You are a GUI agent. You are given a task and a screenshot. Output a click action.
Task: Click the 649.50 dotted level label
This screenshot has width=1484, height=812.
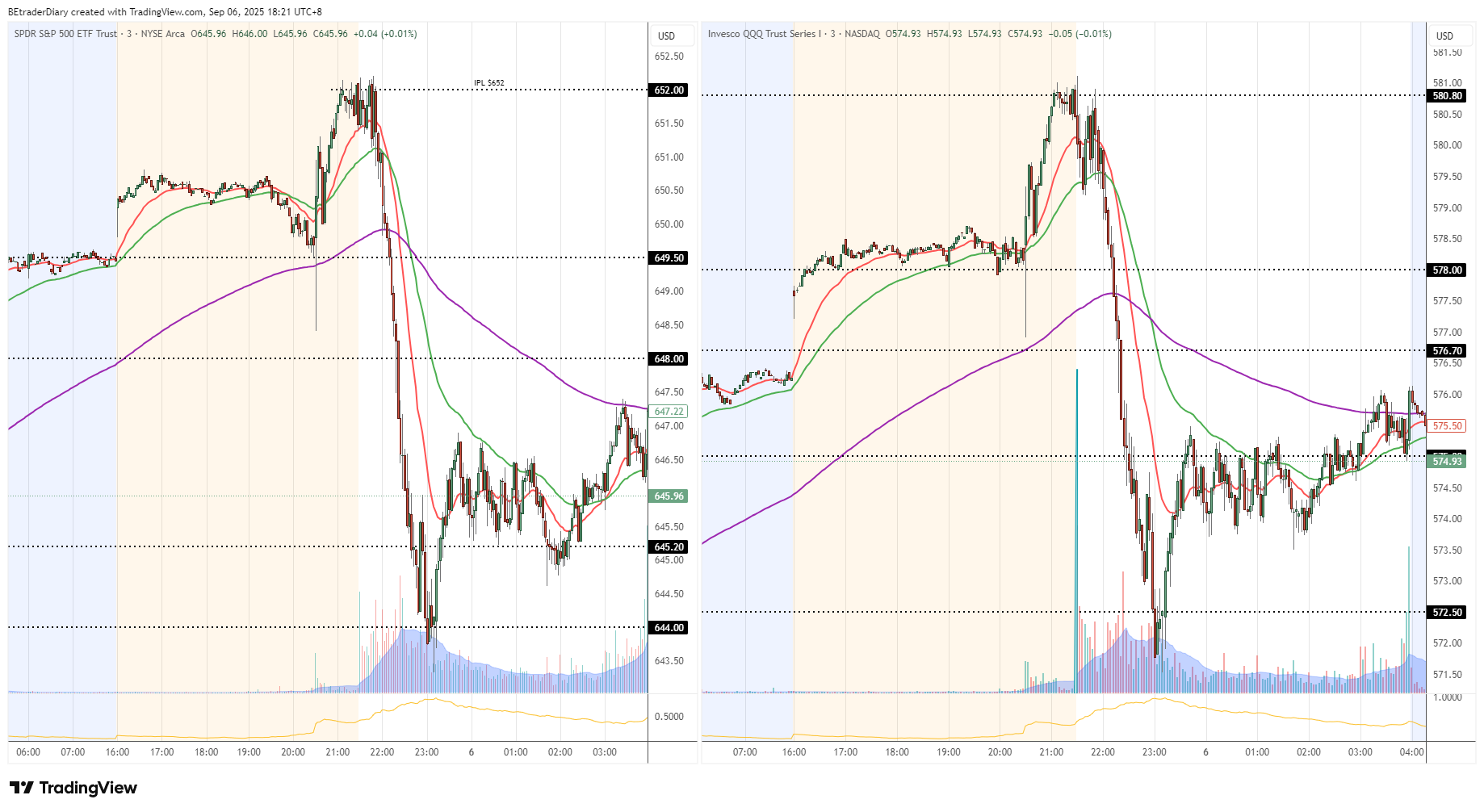(668, 258)
